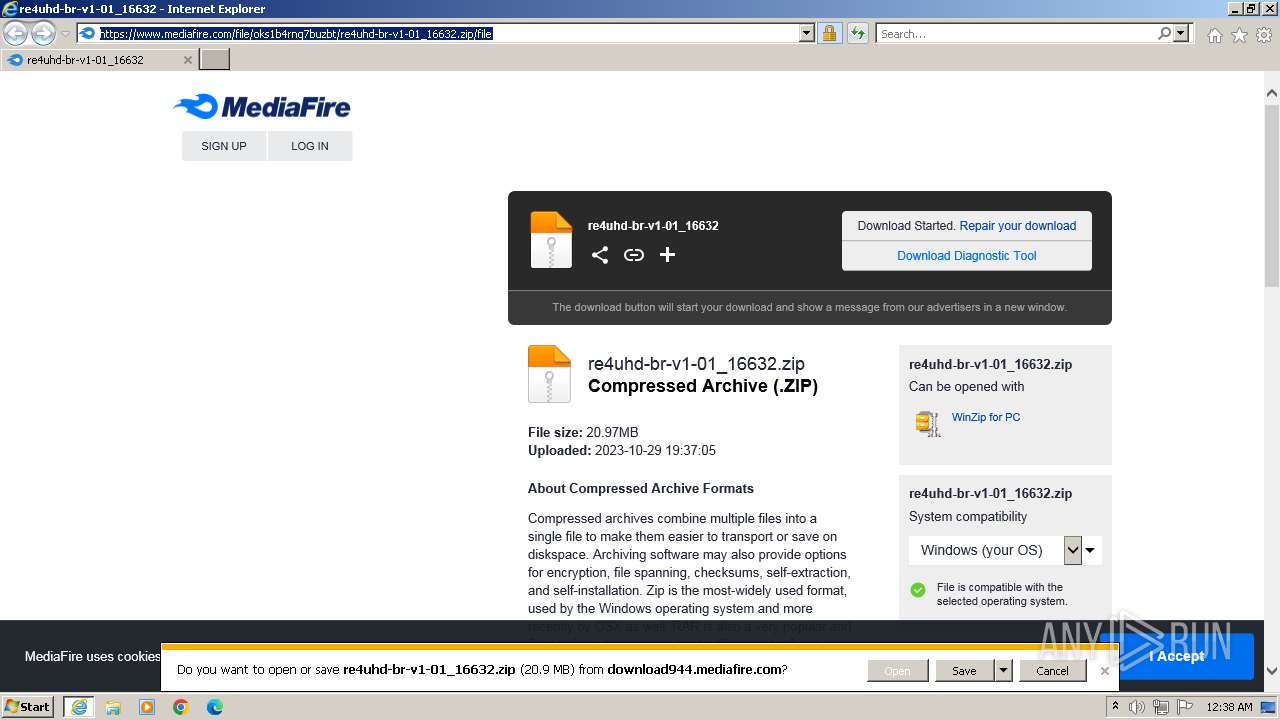Open the Save options dropdown arrow
This screenshot has height=720, width=1280.
tap(1003, 671)
